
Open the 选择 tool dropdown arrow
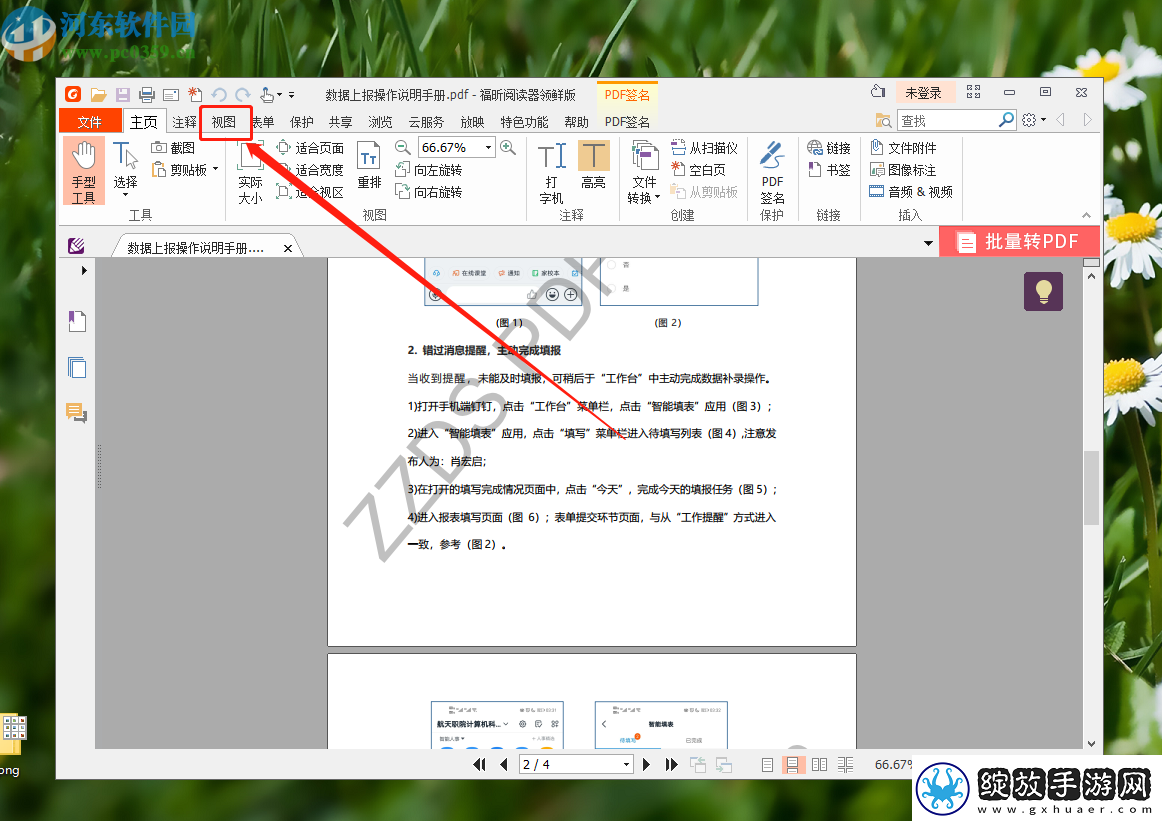pos(125,196)
